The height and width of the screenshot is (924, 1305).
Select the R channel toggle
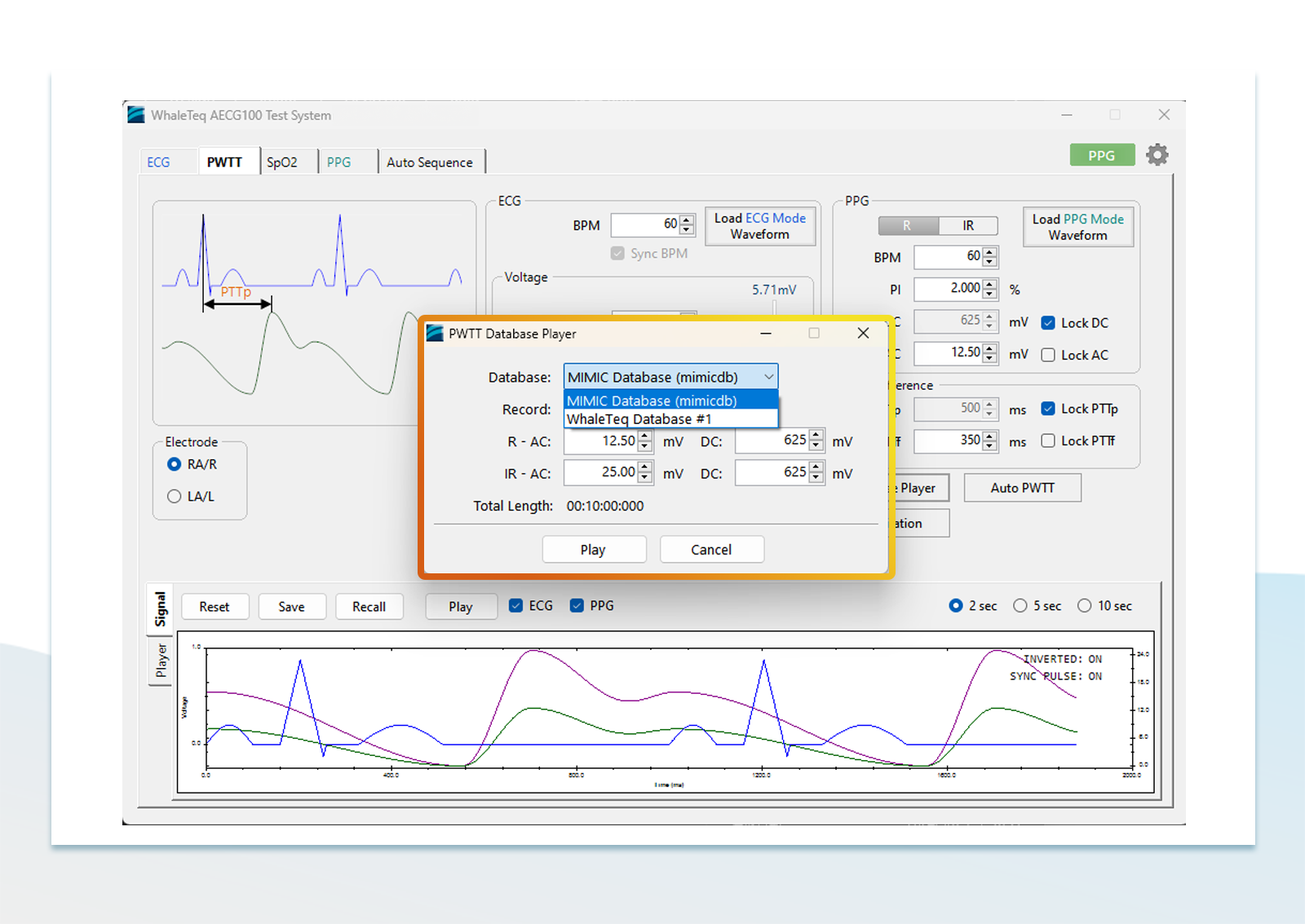pyautogui.click(x=908, y=226)
